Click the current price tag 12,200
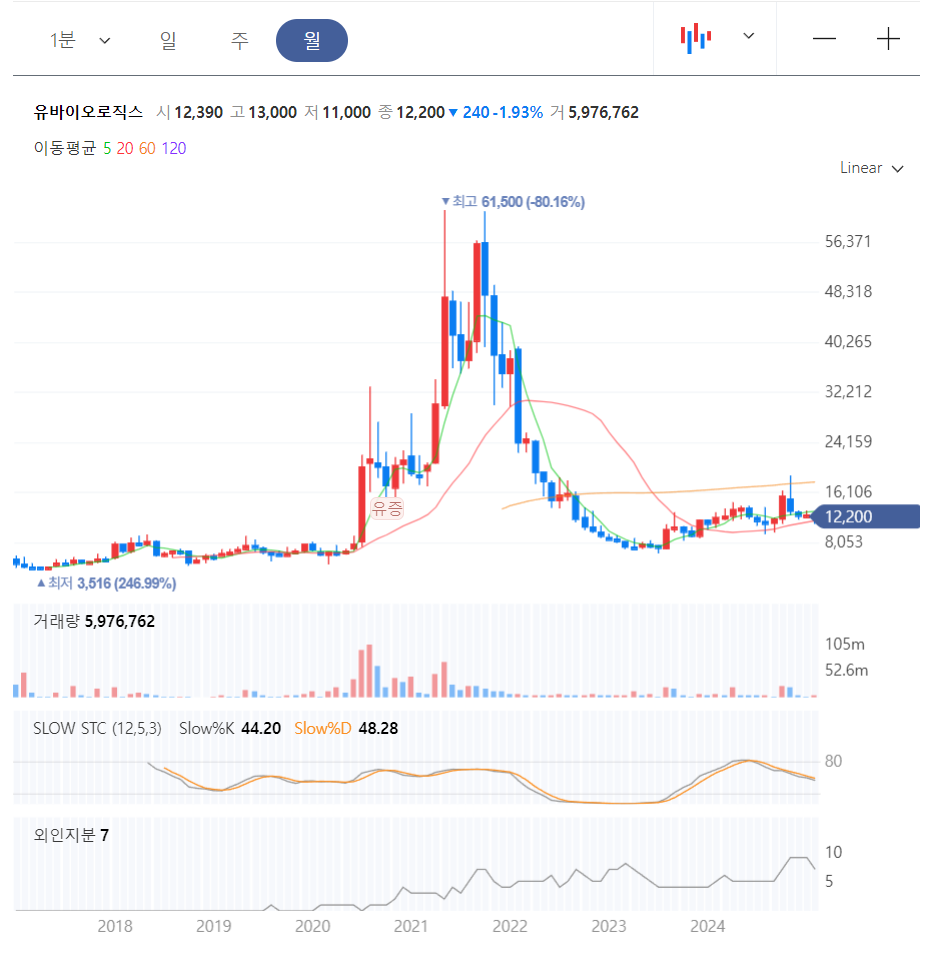Viewport: 938px width, 957px height. (867, 516)
